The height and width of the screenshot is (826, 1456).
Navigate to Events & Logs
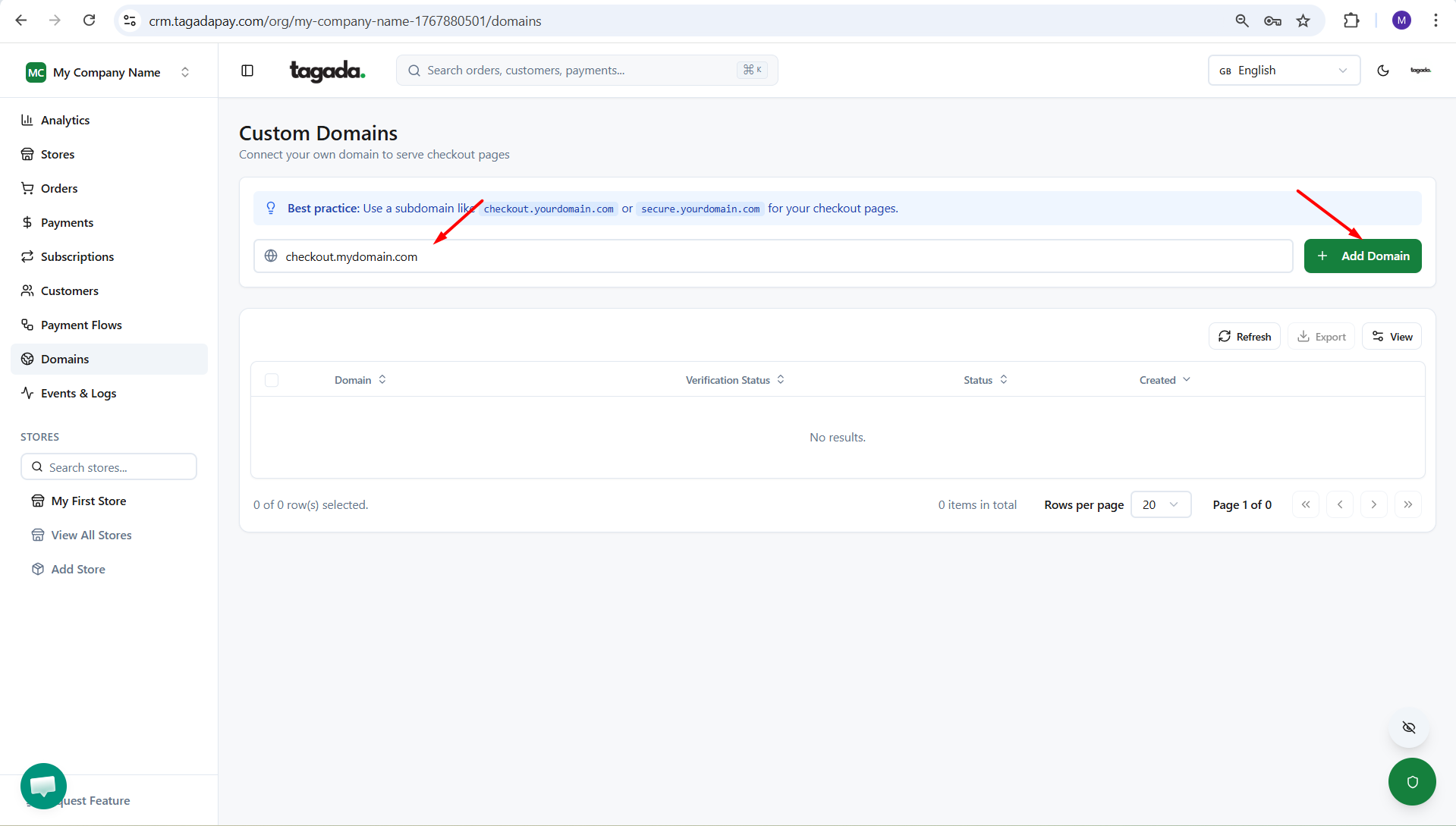[x=78, y=393]
